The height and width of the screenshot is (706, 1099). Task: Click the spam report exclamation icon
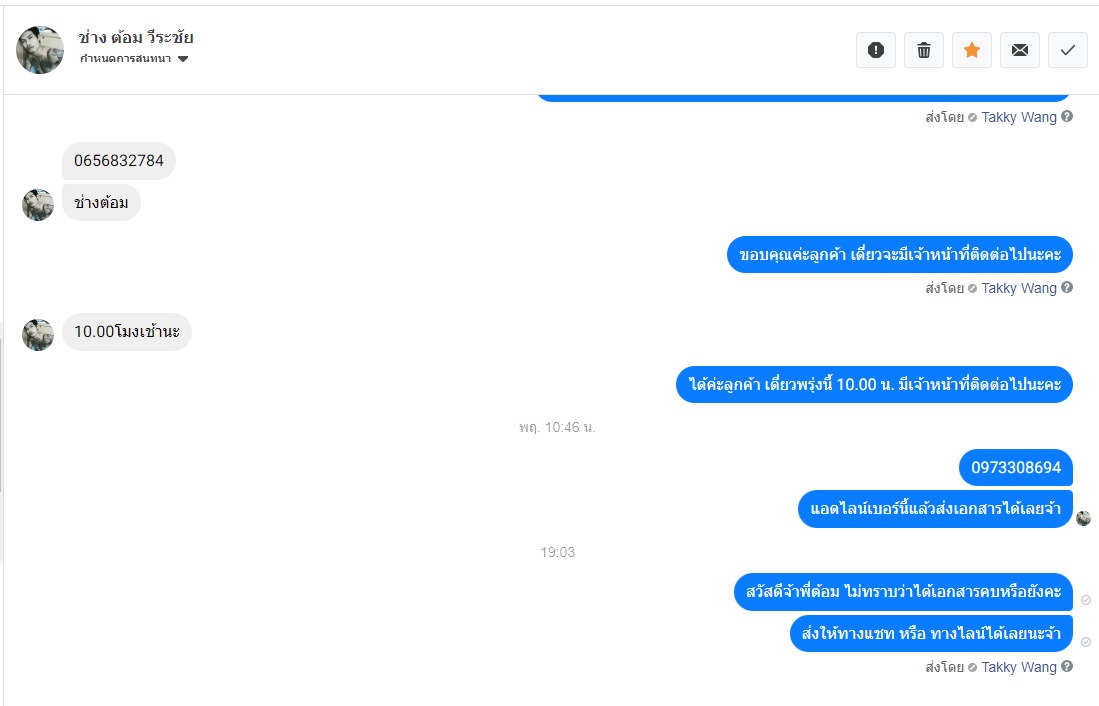[875, 50]
